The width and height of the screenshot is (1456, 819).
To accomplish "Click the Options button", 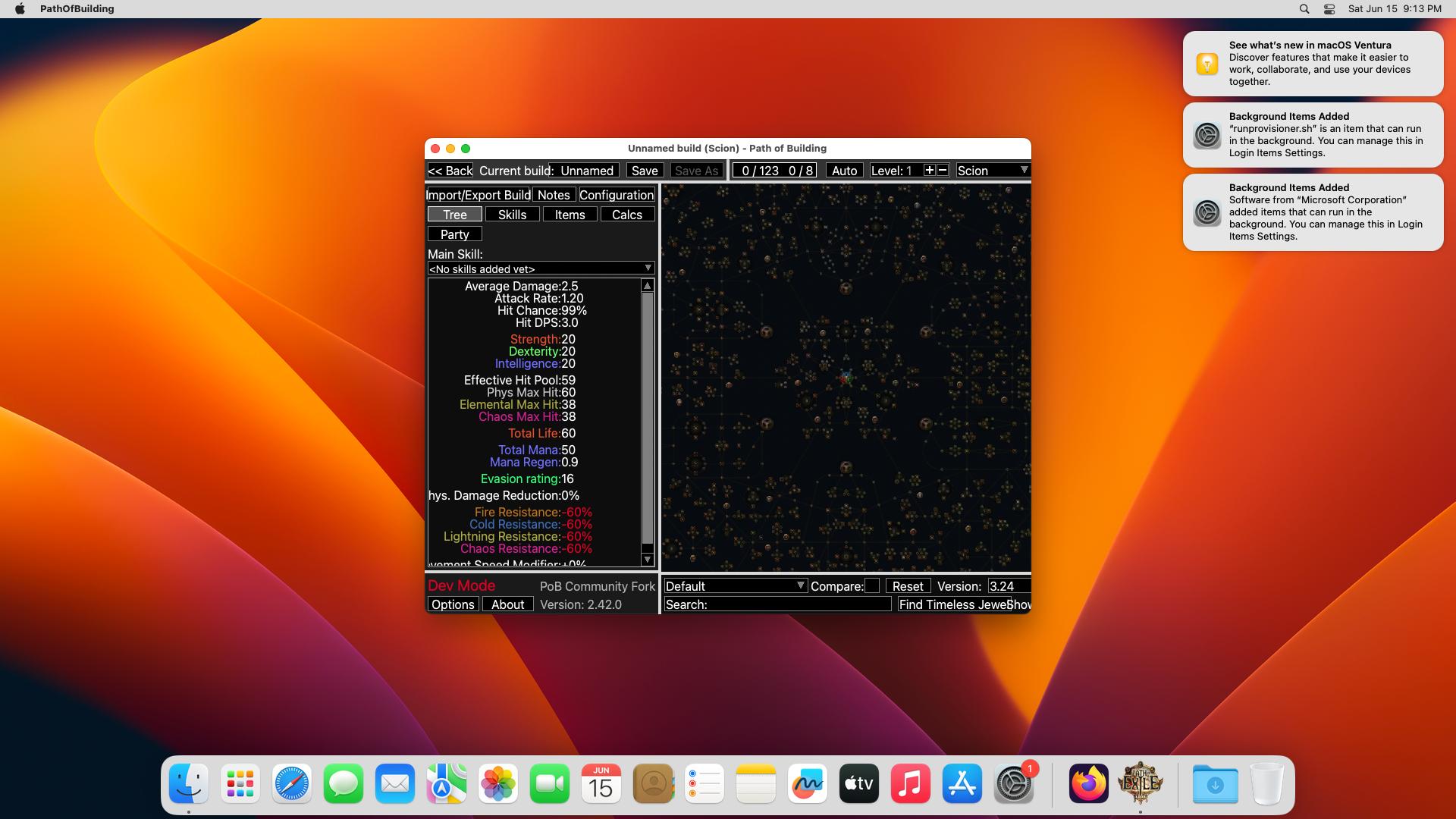I will 453,604.
